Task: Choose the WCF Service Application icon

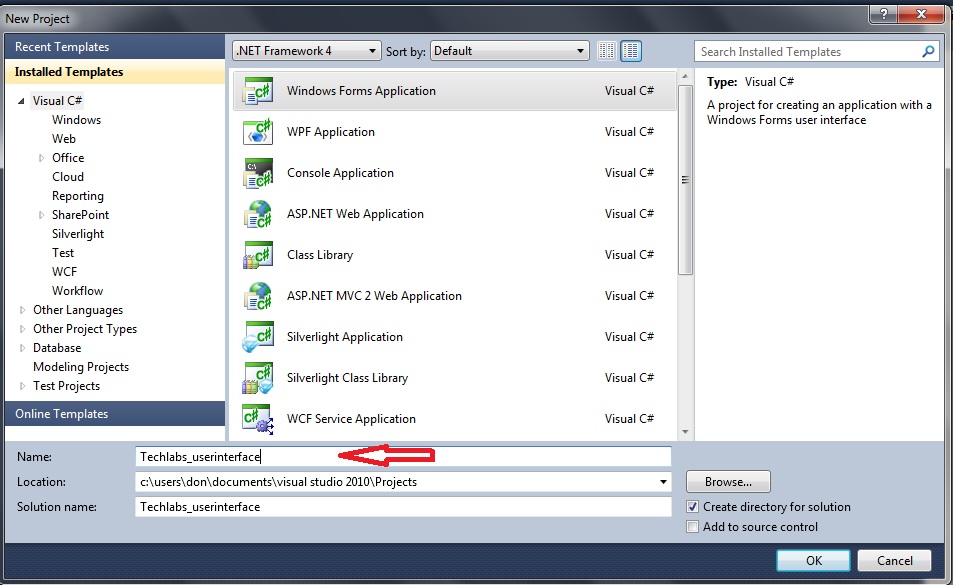Action: coord(258,419)
